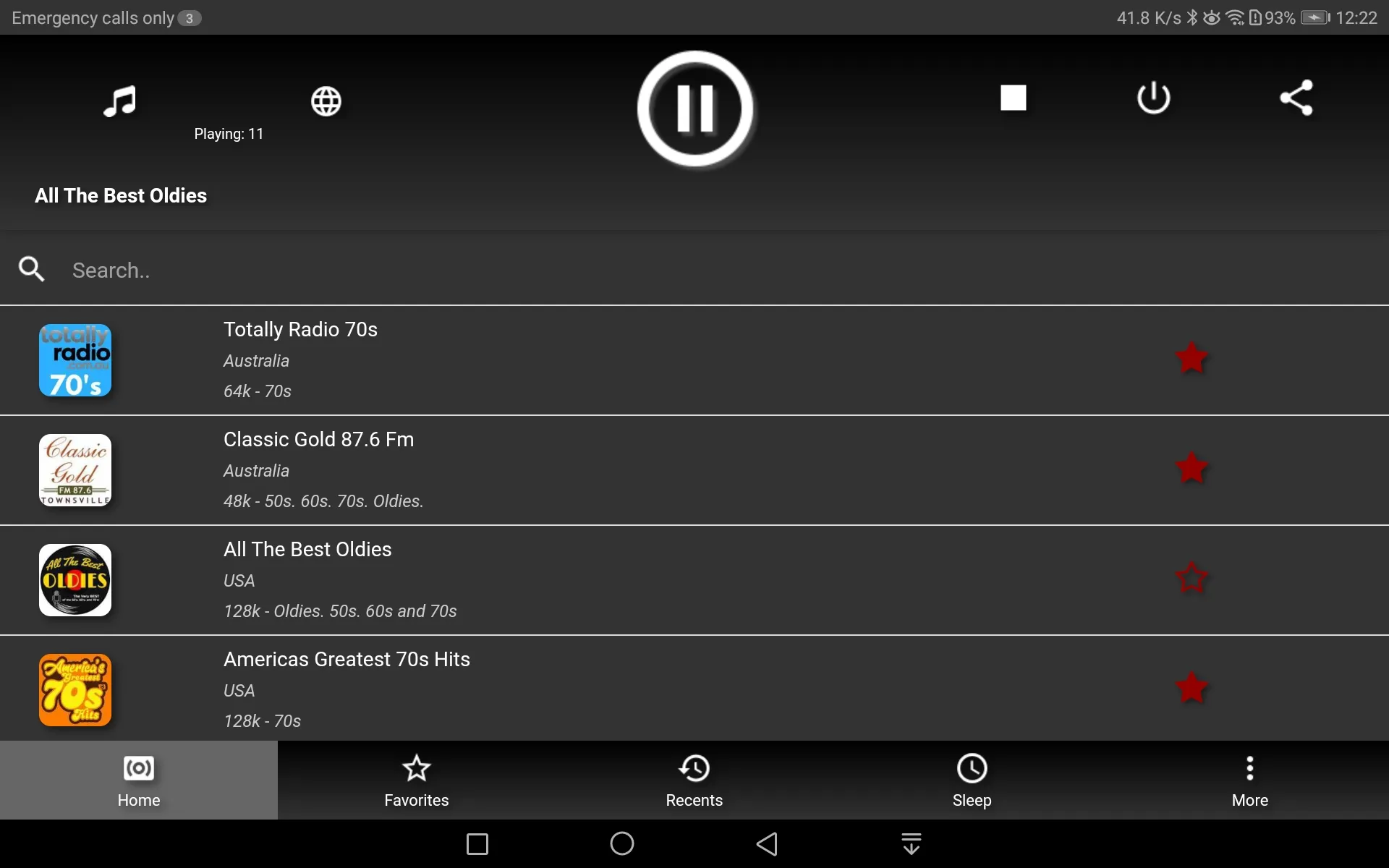Viewport: 1389px width, 868px height.
Task: Tap the recents history icon in bottom bar
Action: pos(694,780)
